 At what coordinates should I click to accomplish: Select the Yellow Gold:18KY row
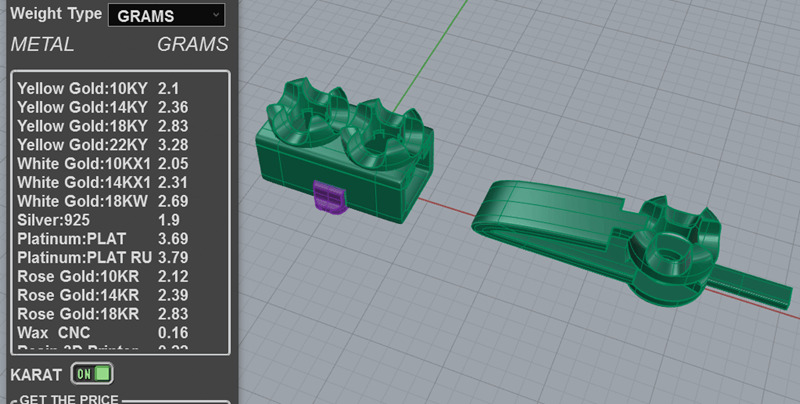click(120, 126)
